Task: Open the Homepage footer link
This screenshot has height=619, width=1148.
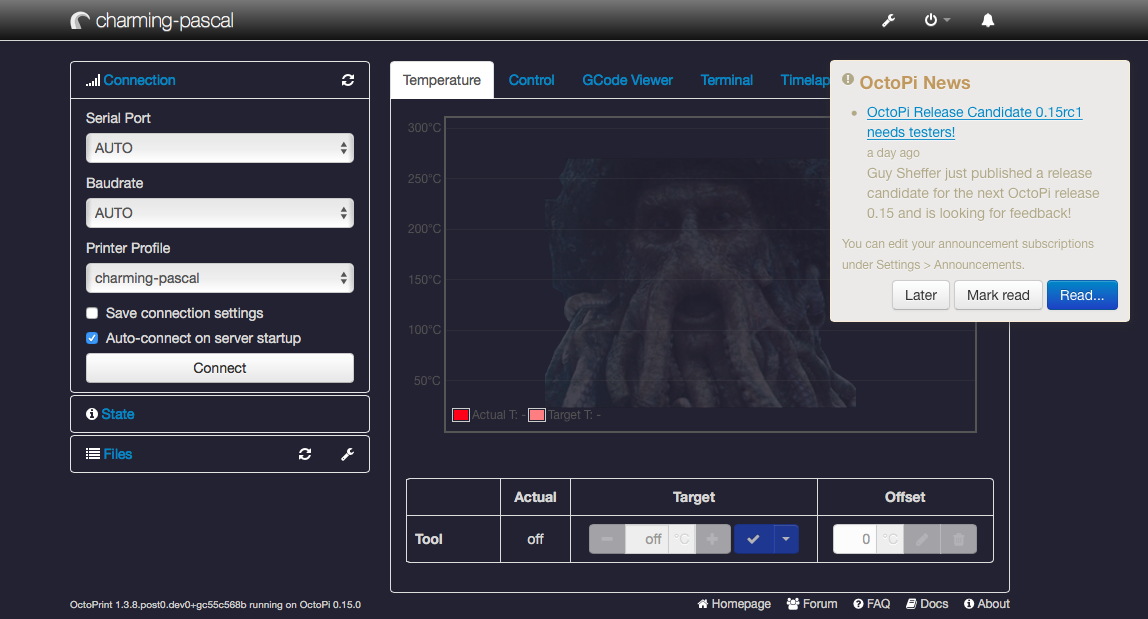Action: click(x=734, y=604)
